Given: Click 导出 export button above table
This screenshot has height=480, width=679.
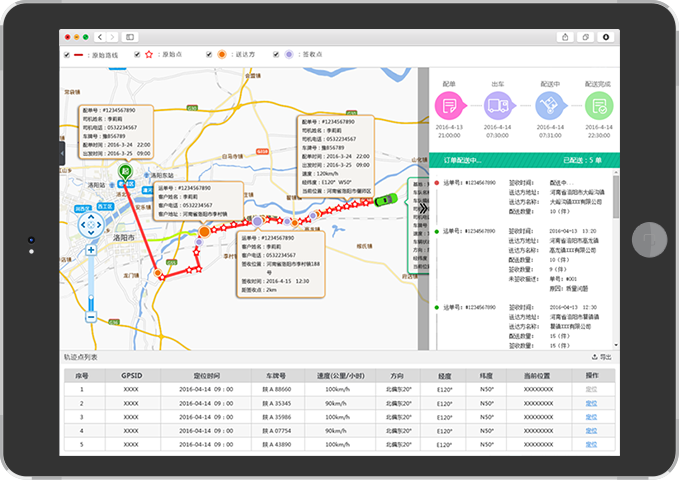Looking at the screenshot, I should tap(602, 357).
